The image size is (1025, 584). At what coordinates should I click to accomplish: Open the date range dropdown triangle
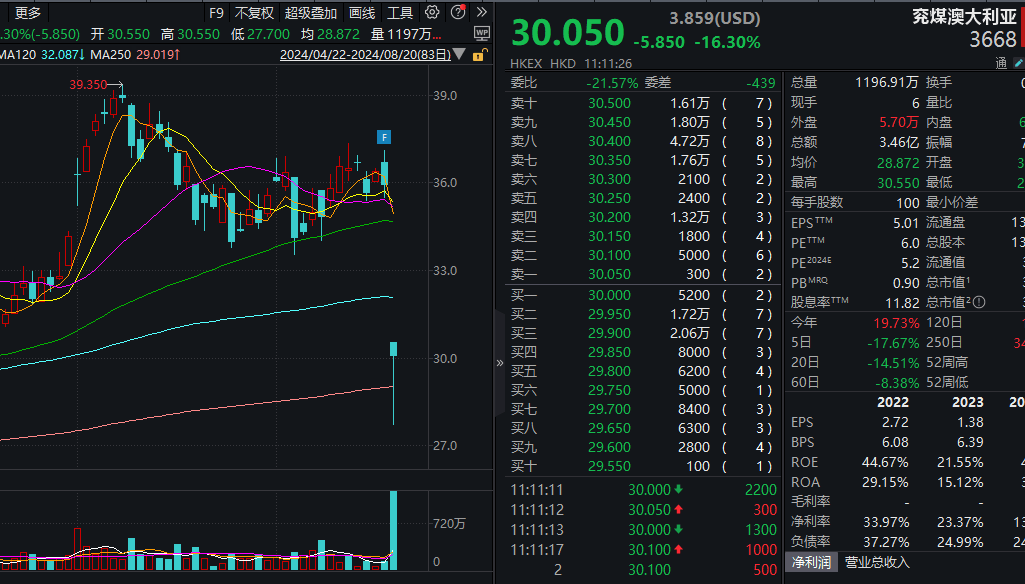tap(459, 55)
